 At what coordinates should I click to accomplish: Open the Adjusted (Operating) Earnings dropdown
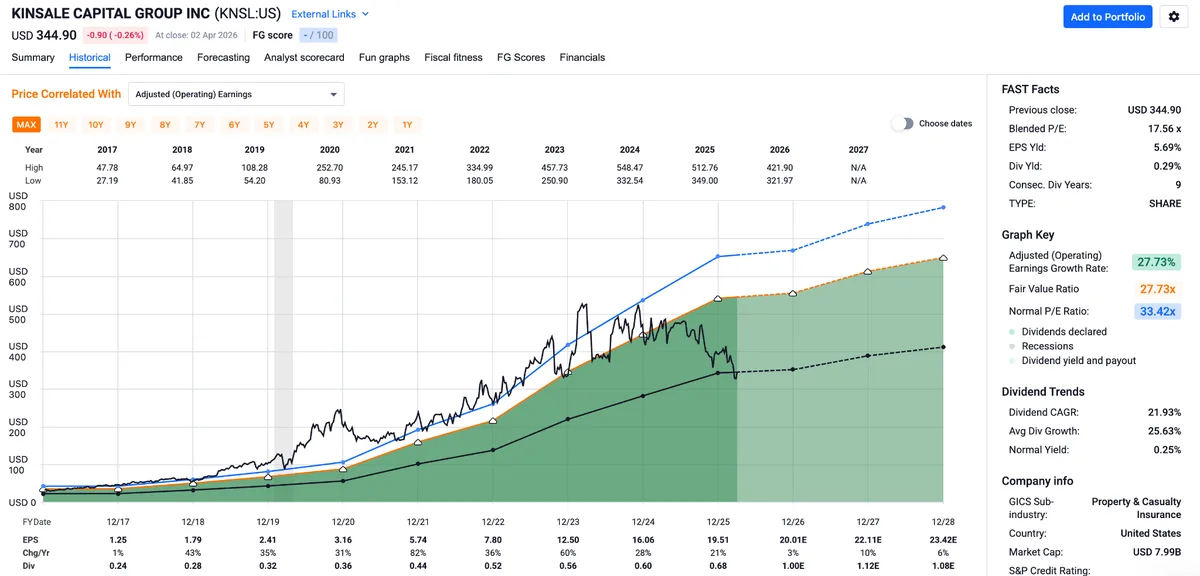click(236, 94)
